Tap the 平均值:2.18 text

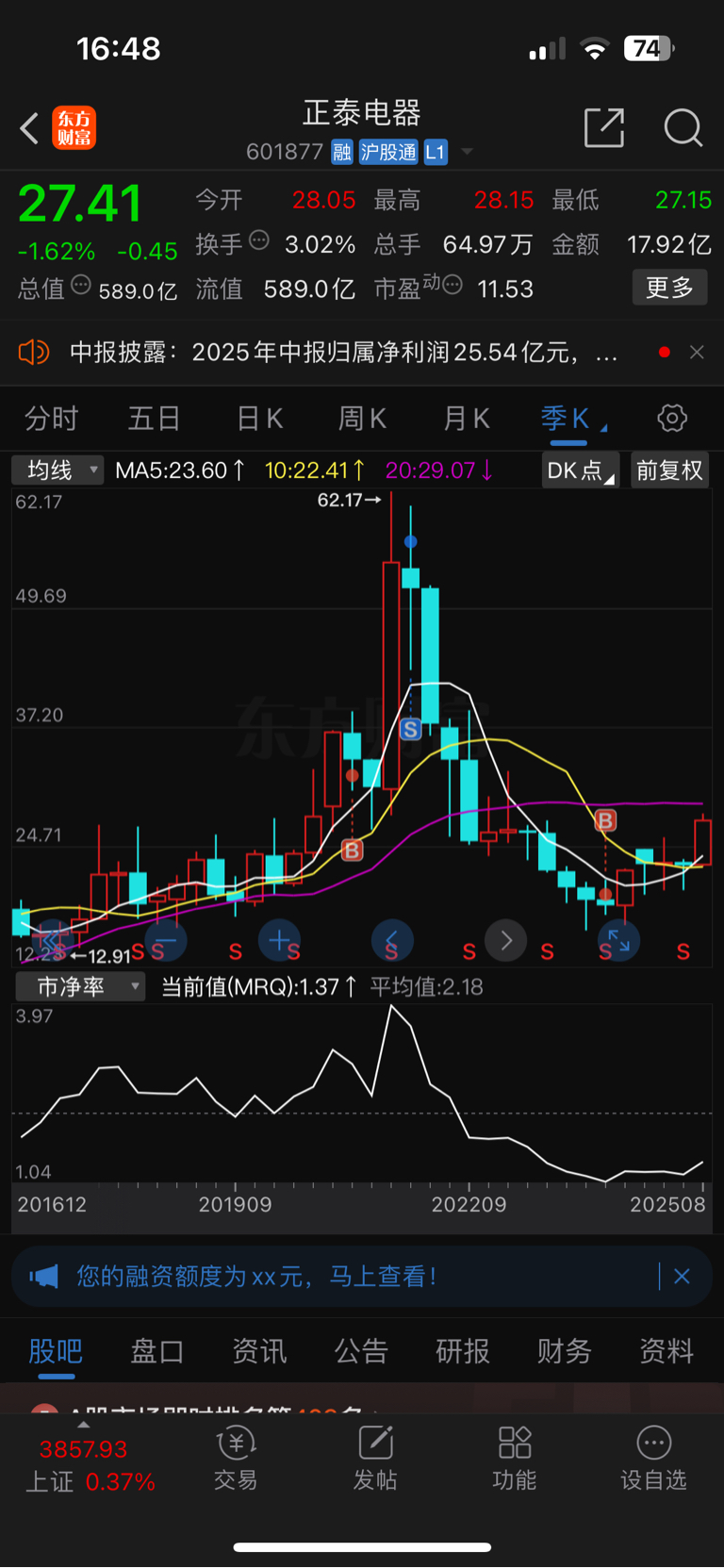pyautogui.click(x=426, y=986)
